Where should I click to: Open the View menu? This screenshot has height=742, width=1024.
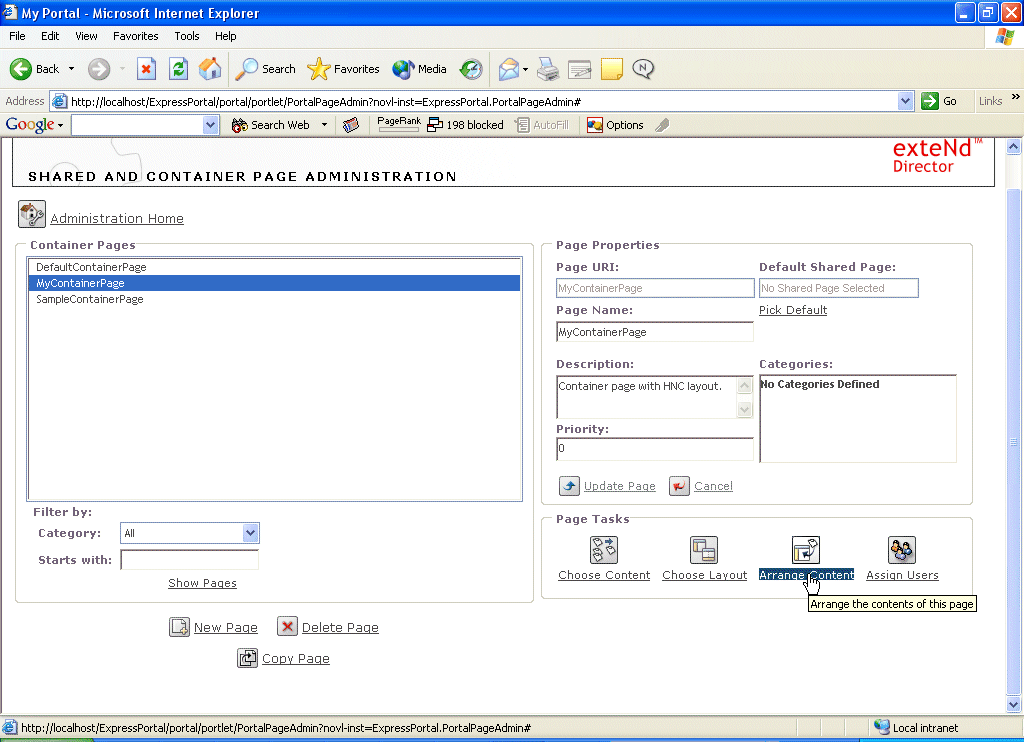click(x=86, y=36)
